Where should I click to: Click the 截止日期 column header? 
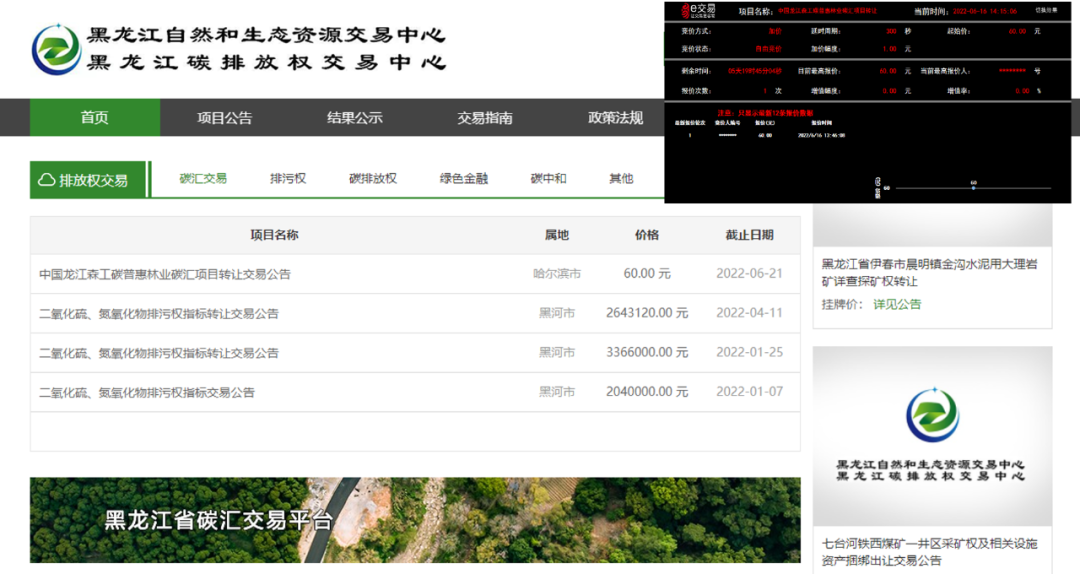click(749, 235)
